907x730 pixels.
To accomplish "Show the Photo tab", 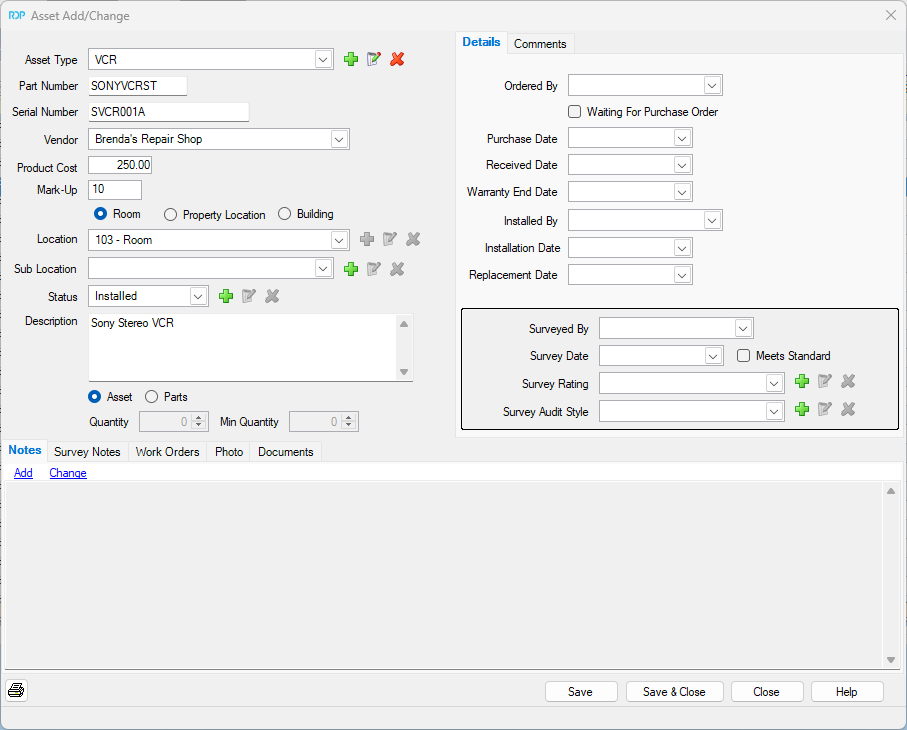I will (229, 452).
